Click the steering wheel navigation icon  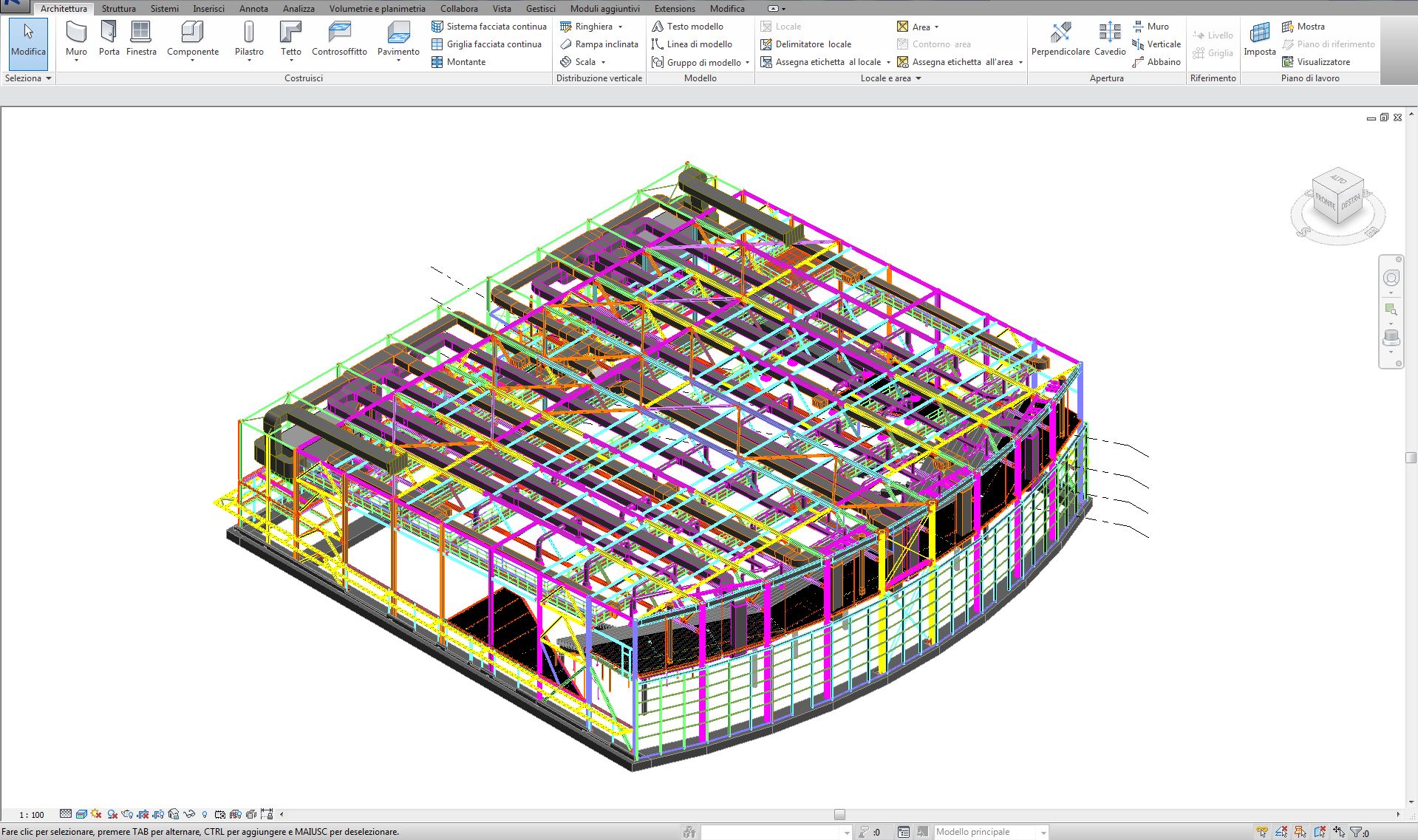1391,278
